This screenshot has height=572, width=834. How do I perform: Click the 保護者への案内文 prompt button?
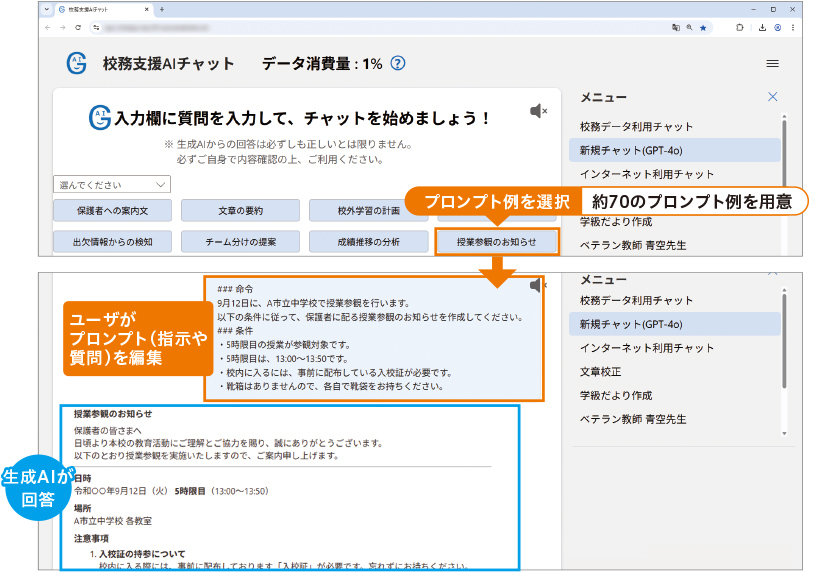[112, 210]
